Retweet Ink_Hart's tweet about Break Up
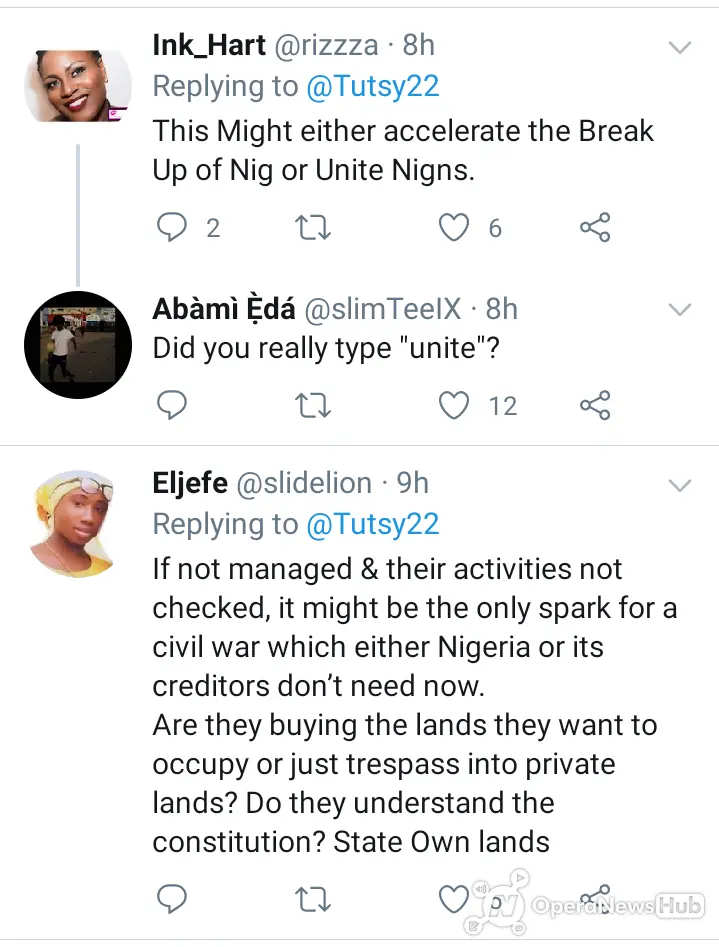The width and height of the screenshot is (719, 947). click(313, 228)
